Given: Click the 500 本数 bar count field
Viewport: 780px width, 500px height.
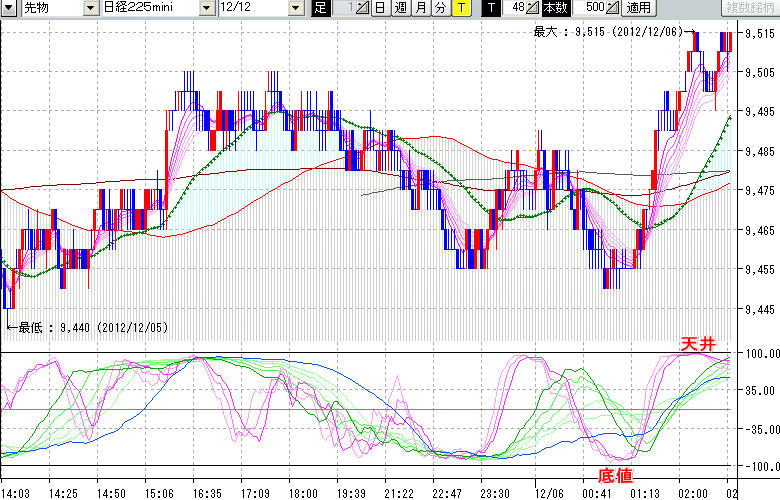Looking at the screenshot, I should pos(593,8).
